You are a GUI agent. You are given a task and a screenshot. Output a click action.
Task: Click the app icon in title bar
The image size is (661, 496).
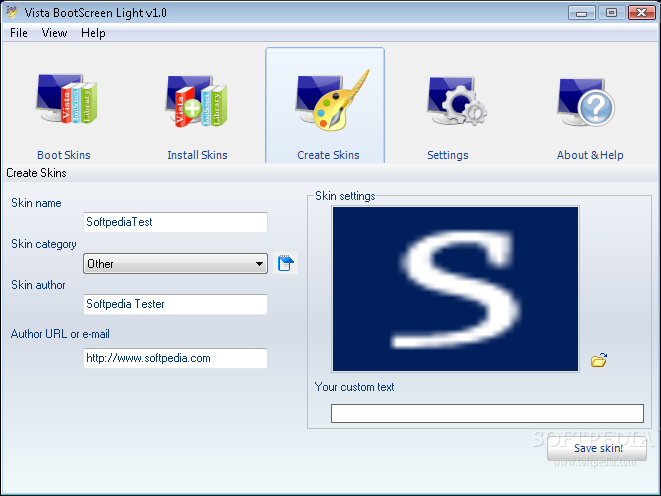(x=12, y=12)
